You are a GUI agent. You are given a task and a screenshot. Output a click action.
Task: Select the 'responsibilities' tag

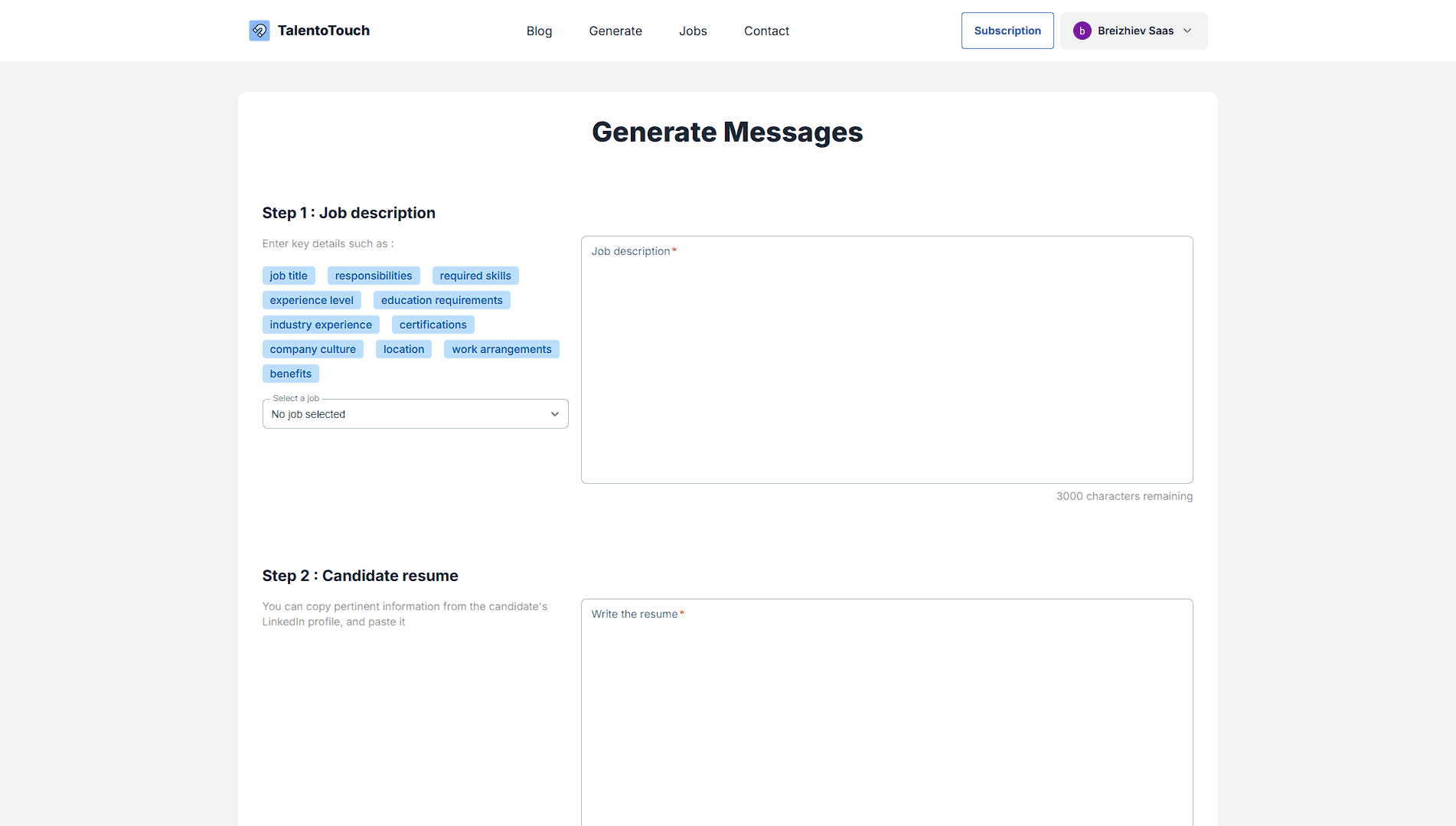[373, 275]
